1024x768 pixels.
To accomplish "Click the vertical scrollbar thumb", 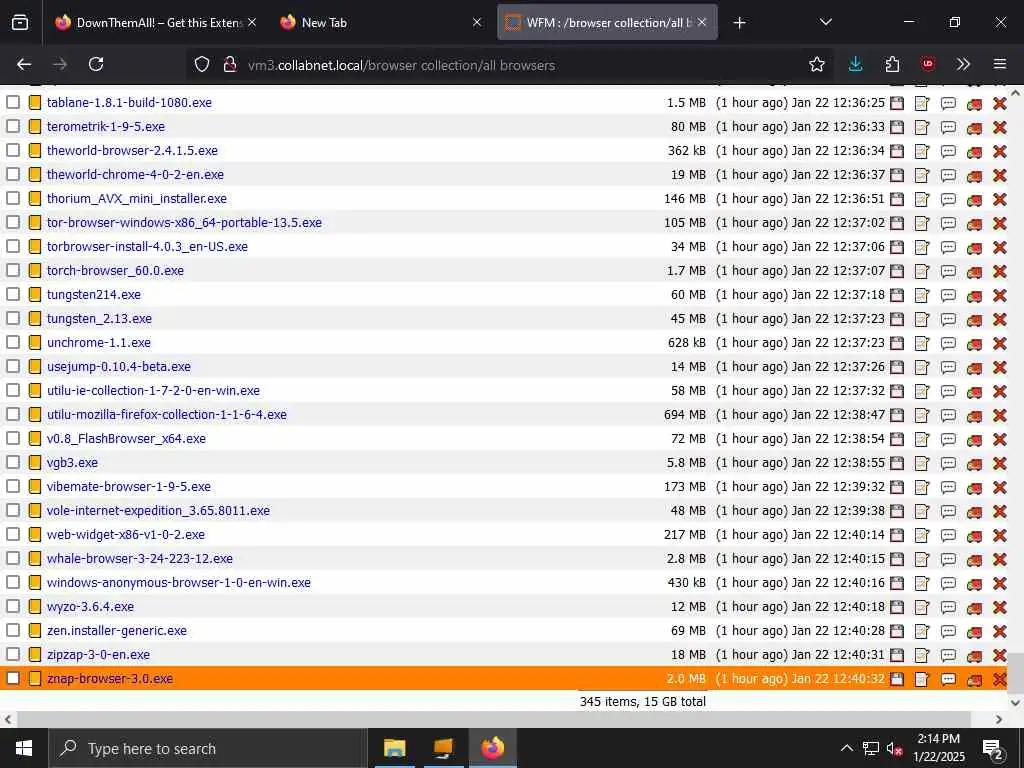I will tap(1015, 673).
